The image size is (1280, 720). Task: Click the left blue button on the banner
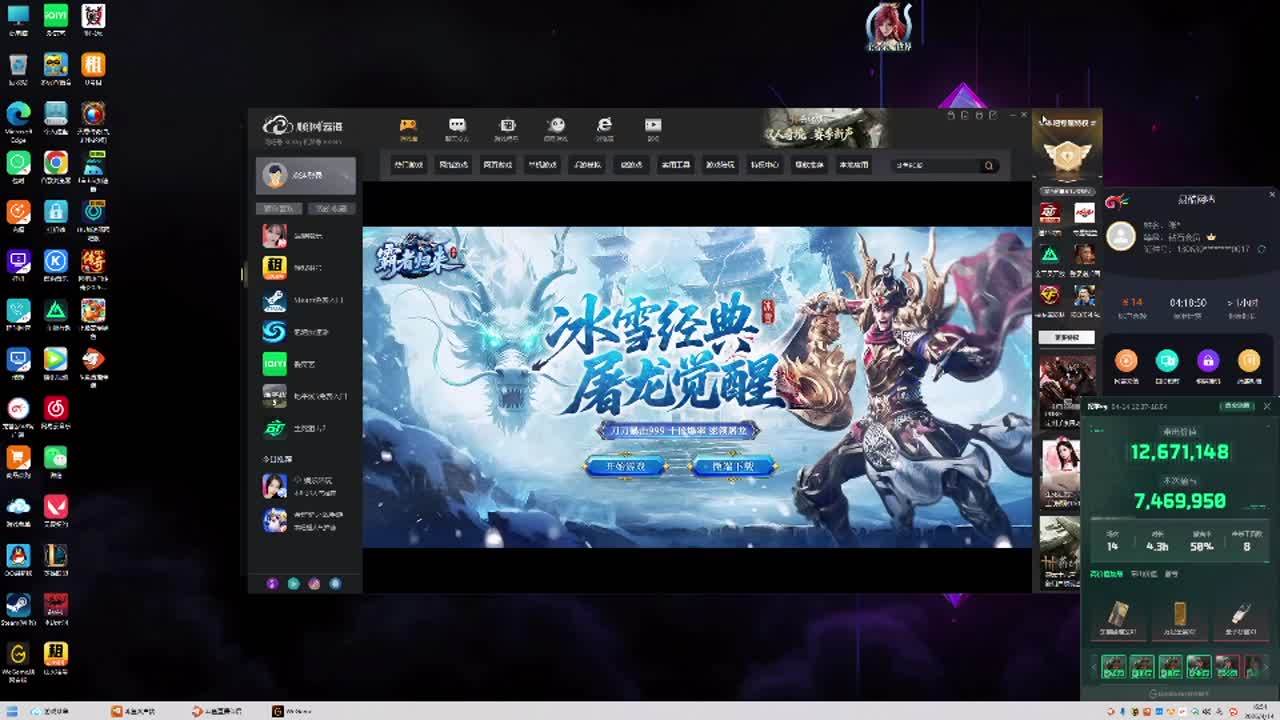626,466
